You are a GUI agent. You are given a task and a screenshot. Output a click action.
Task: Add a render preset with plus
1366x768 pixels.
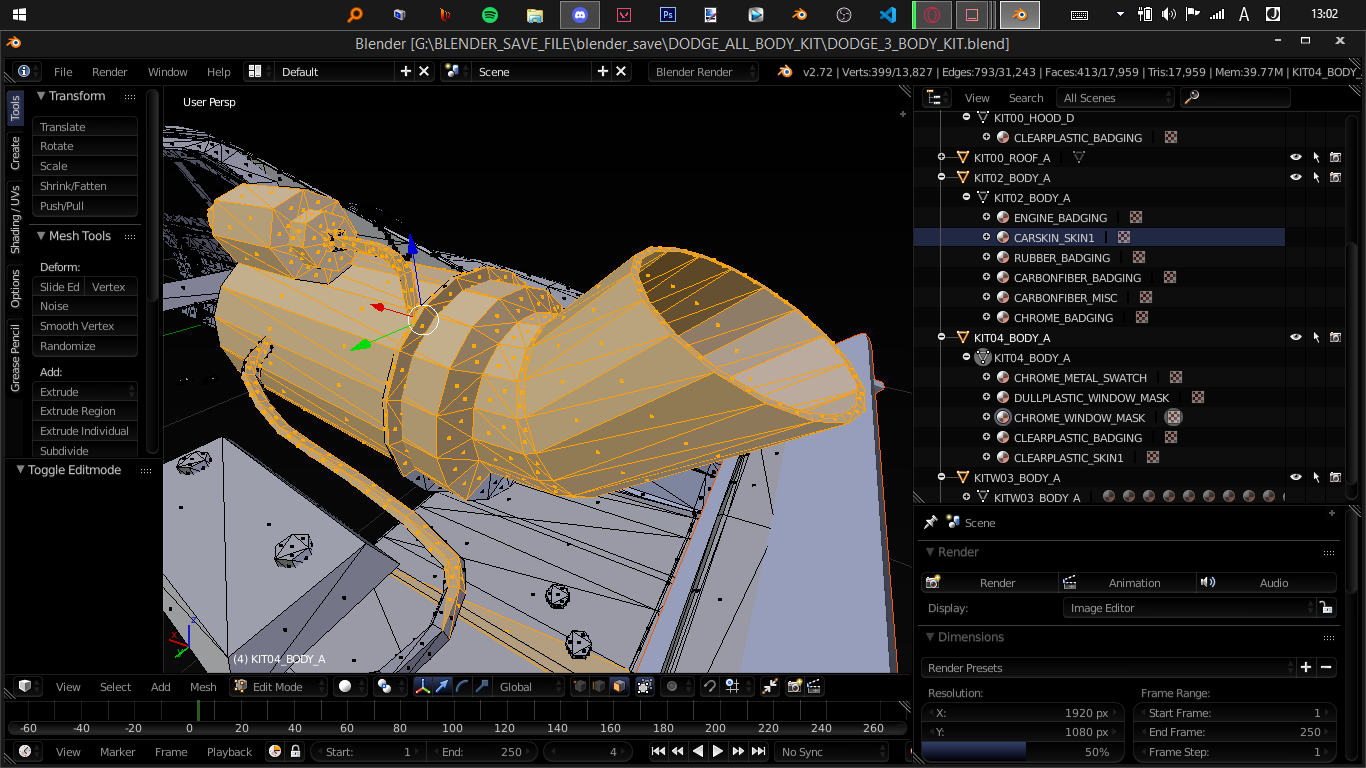point(1306,667)
